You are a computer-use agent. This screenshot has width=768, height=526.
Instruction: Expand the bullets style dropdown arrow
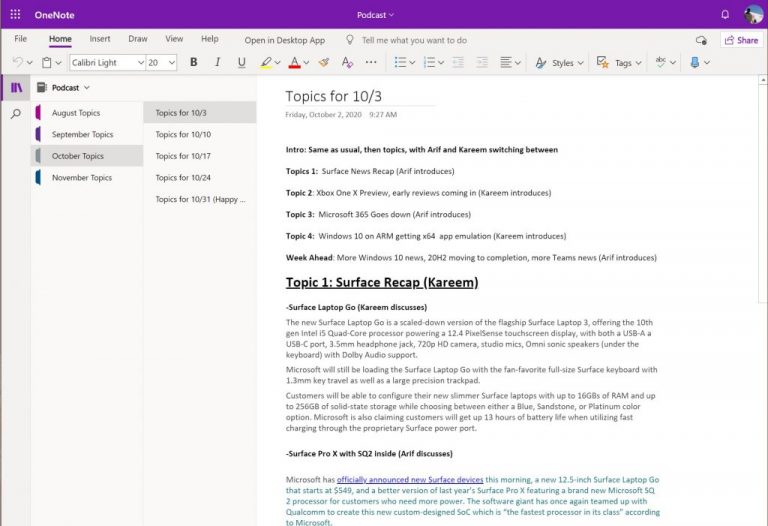pyautogui.click(x=412, y=63)
